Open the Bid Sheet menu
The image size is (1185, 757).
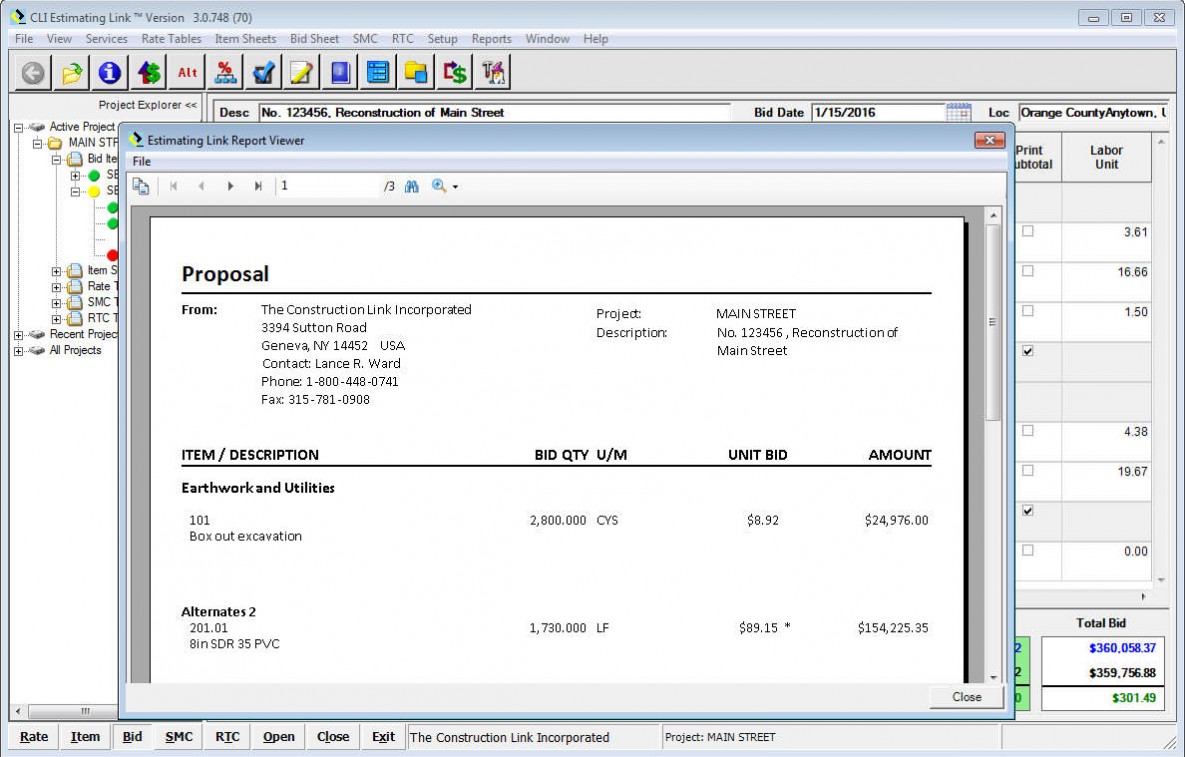tap(314, 39)
